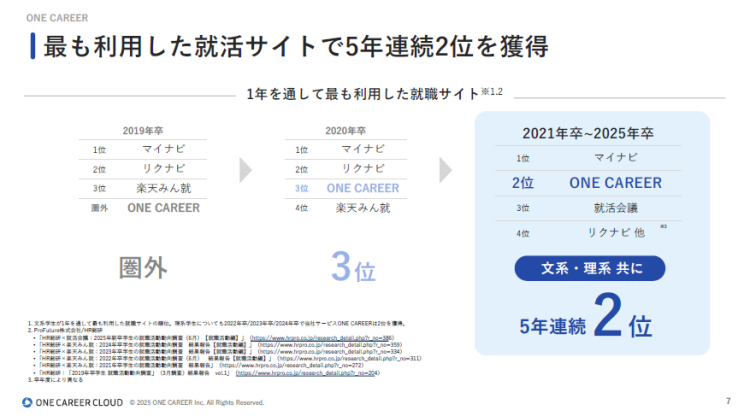Open the hrpro link ending r_no=204

coord(308,373)
